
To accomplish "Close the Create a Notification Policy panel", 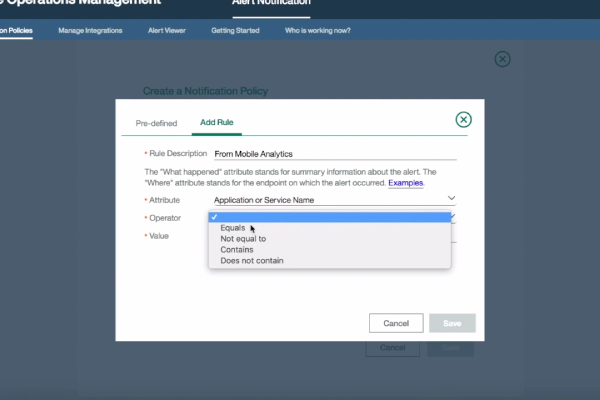I will [502, 59].
